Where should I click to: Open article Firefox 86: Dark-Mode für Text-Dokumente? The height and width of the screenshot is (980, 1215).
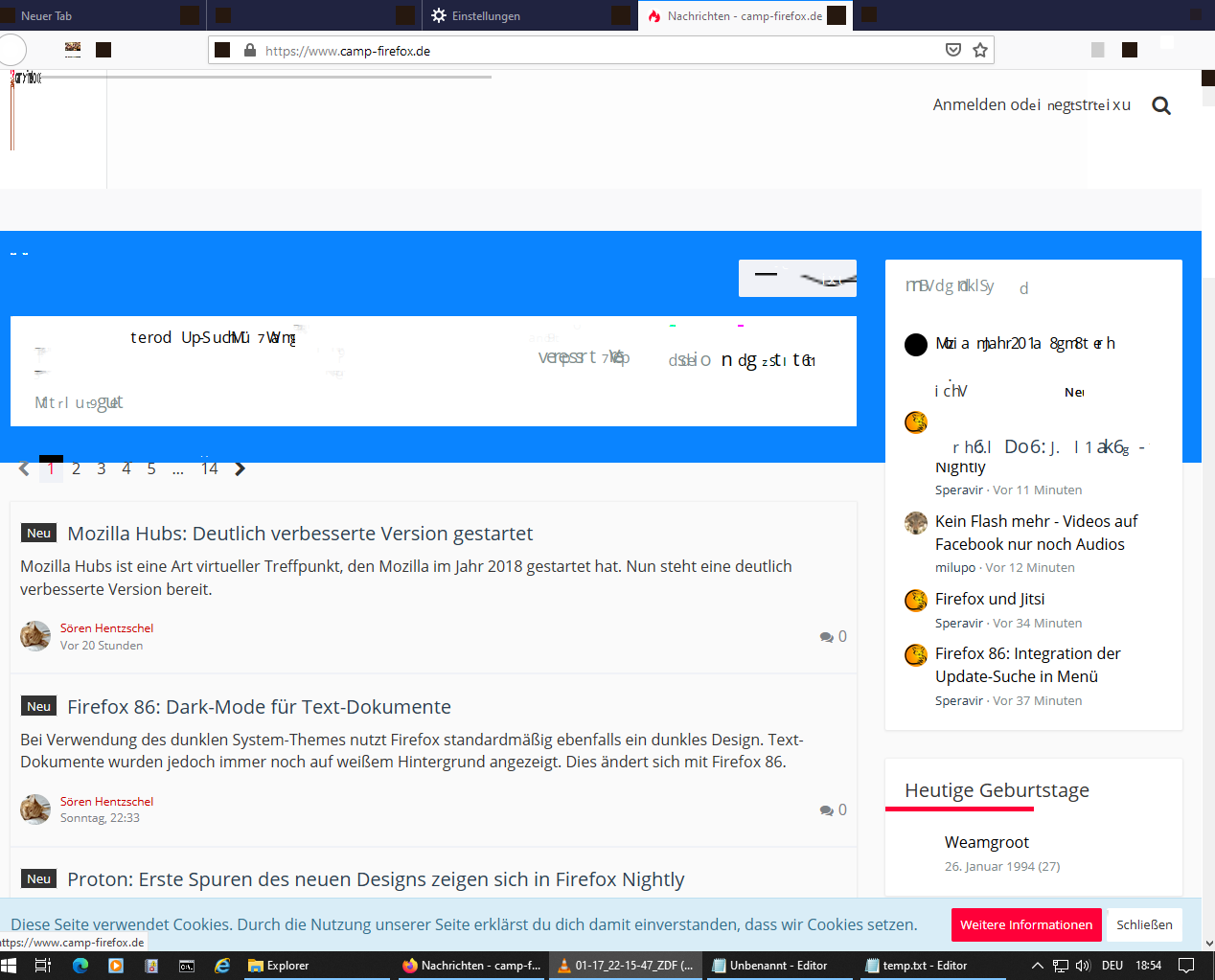click(259, 707)
